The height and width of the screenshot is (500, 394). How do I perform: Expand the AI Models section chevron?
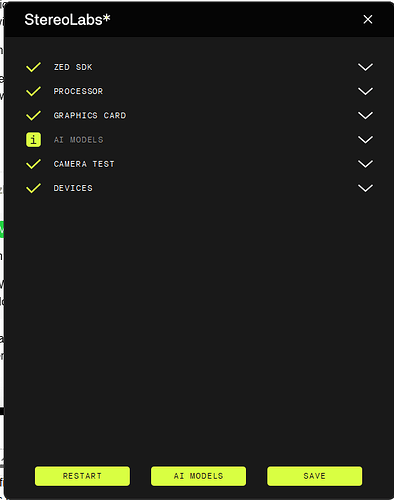tap(365, 140)
